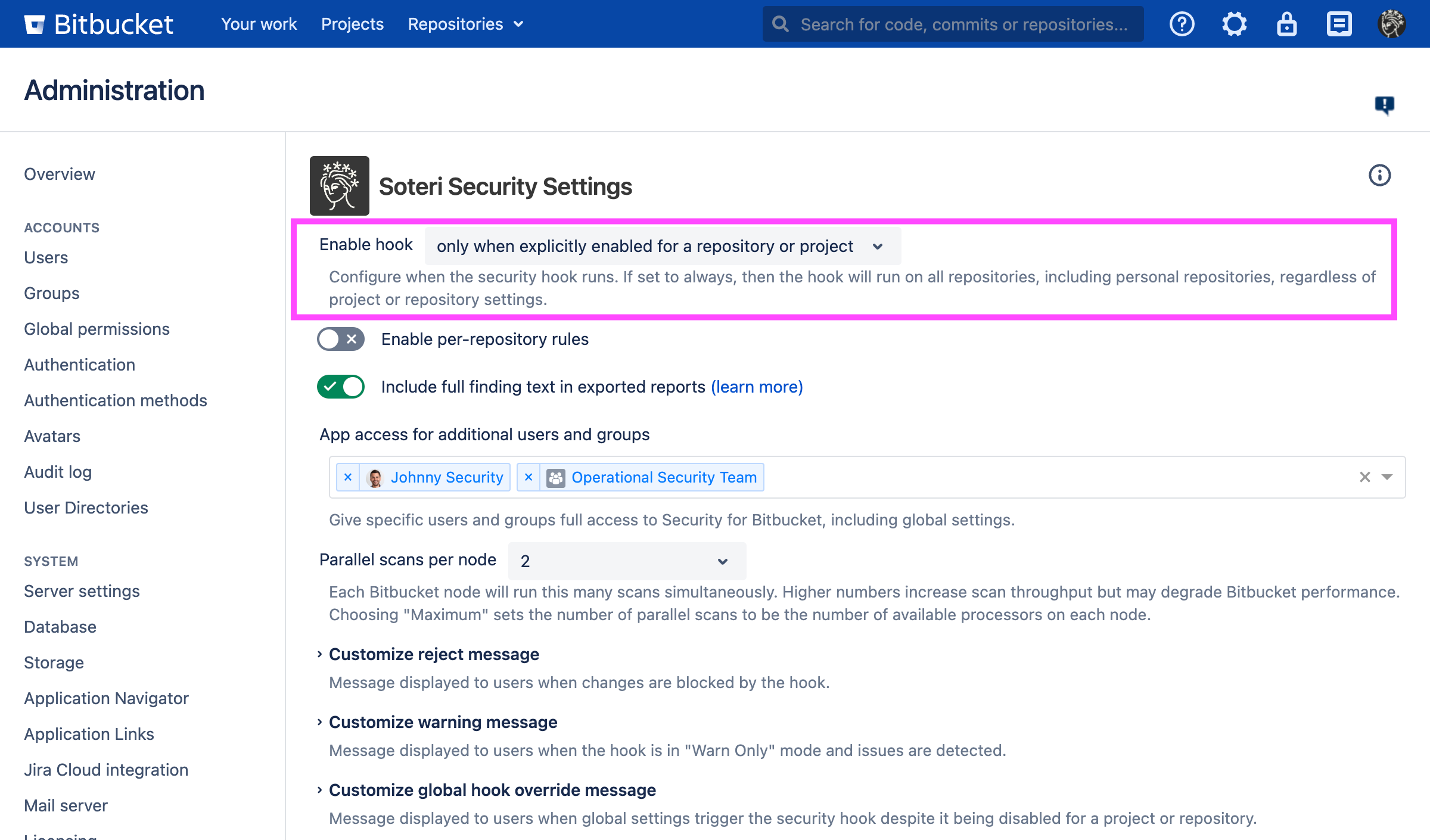The image size is (1430, 840).
Task: Remove Operational Security Team chip
Action: [529, 477]
